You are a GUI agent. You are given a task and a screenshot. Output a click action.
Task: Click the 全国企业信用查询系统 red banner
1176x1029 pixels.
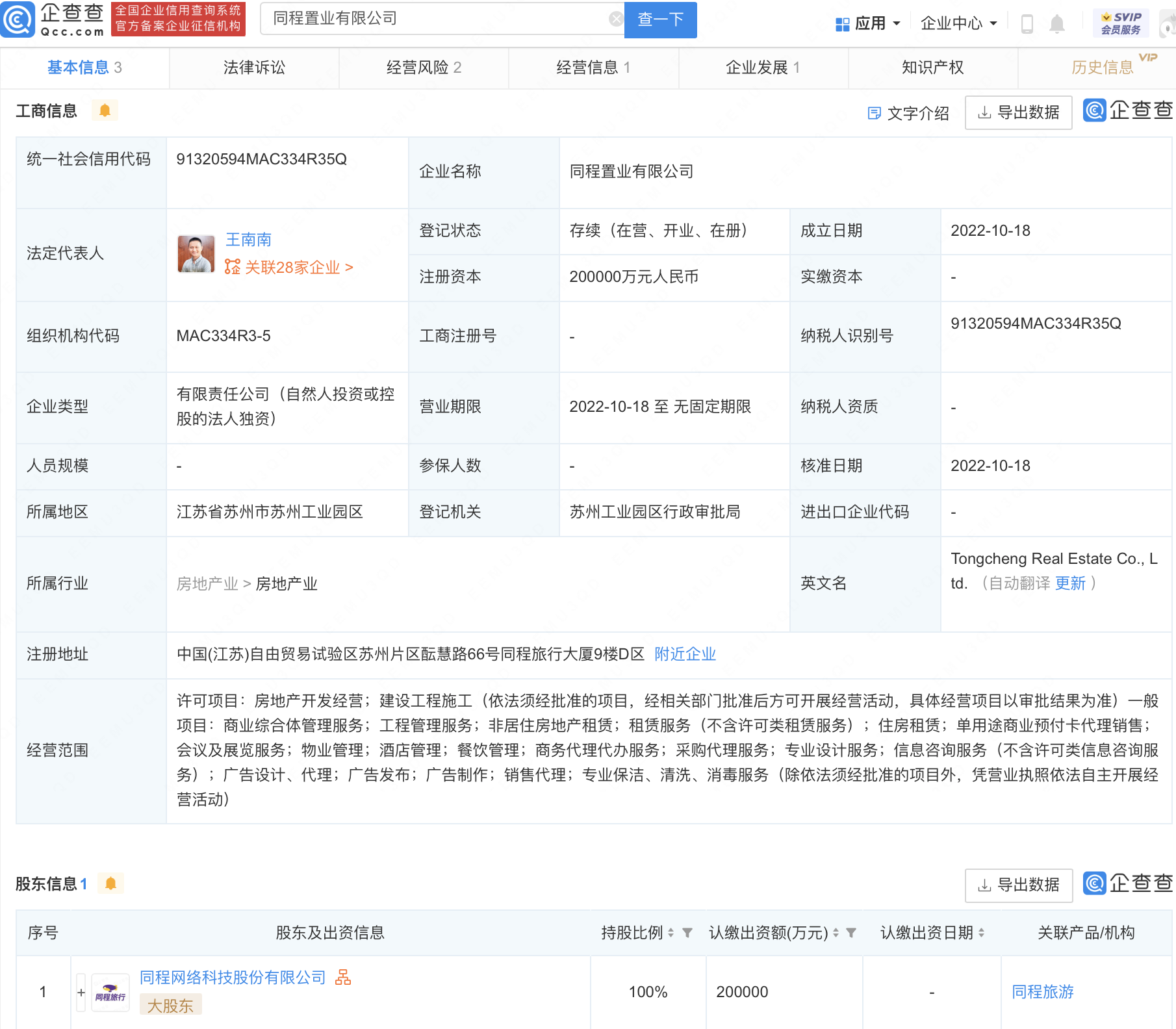(x=178, y=19)
